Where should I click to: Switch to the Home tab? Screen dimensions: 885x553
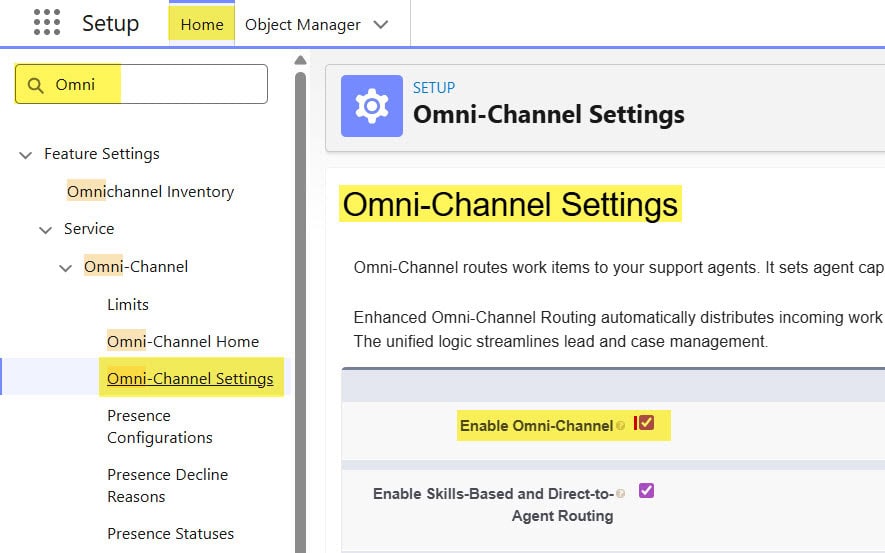point(201,25)
